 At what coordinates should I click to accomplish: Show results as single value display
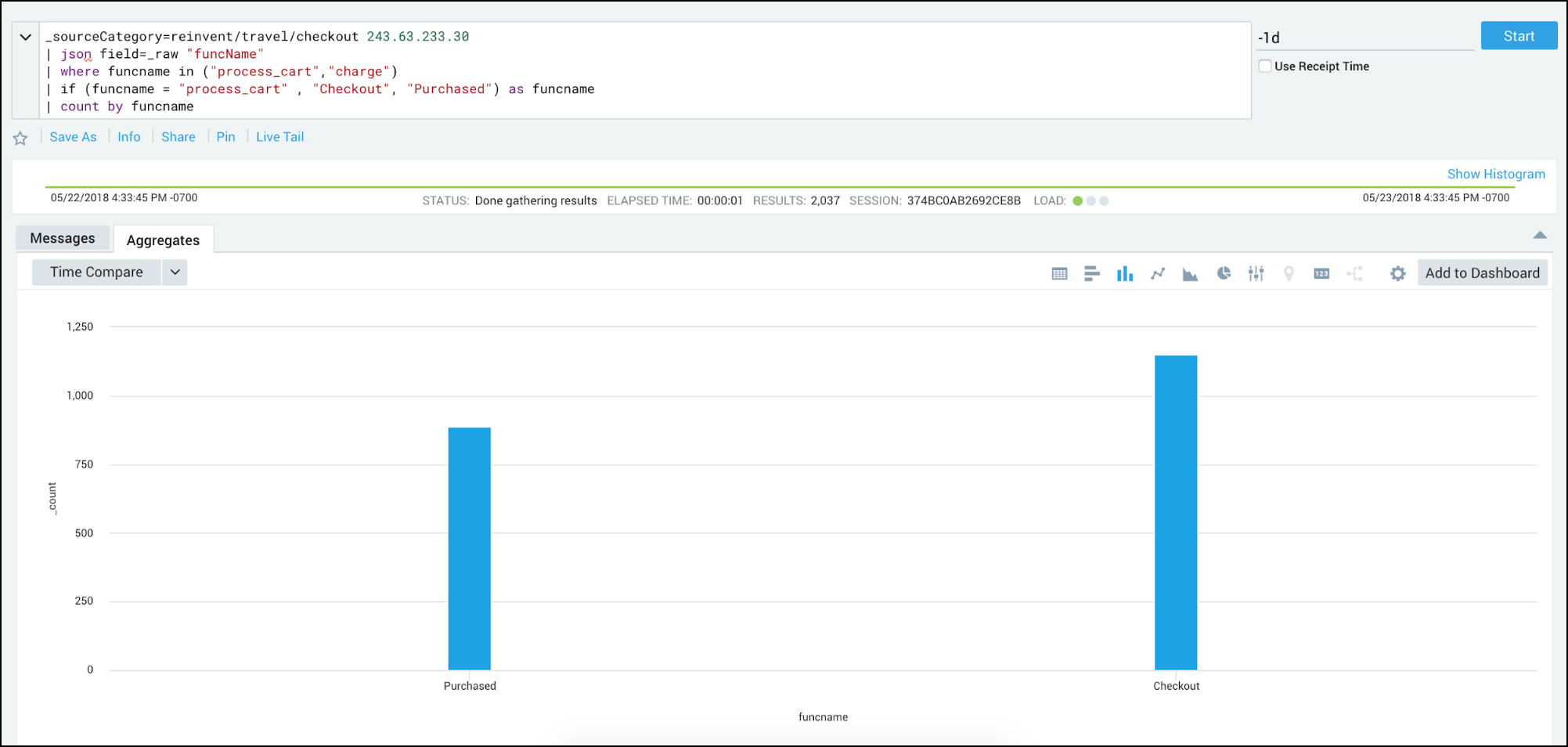(x=1321, y=273)
